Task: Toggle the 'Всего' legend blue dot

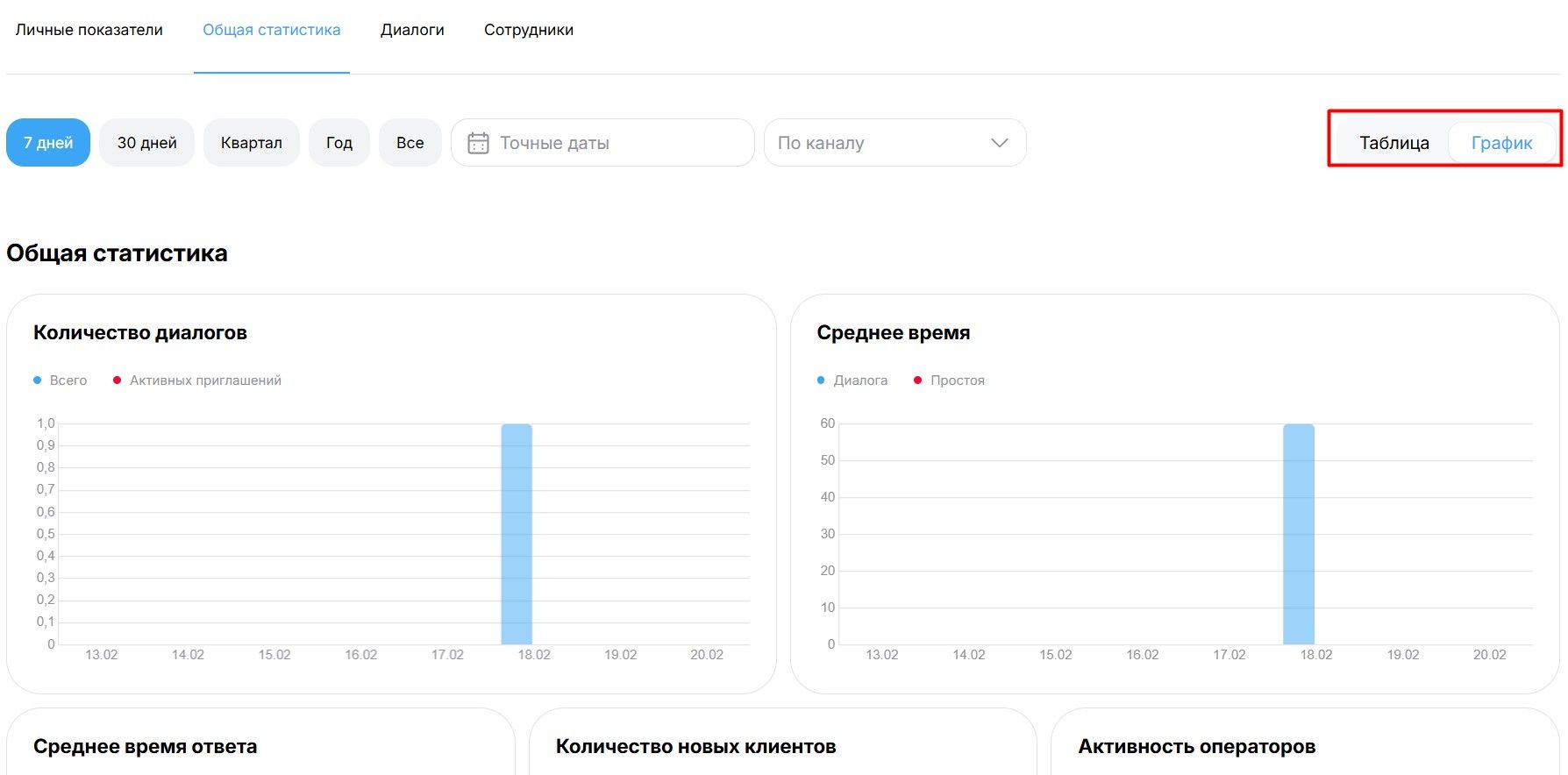Action: (38, 380)
